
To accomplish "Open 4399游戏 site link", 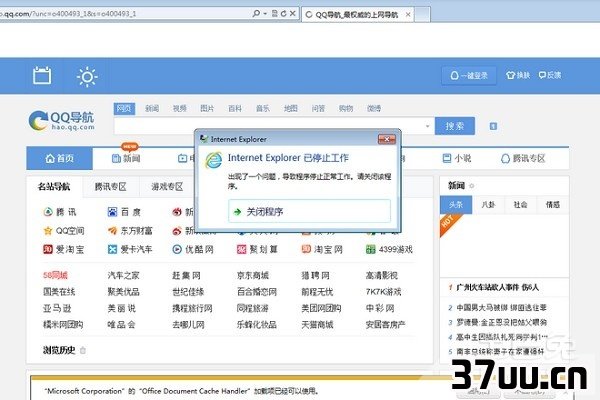I will tap(389, 250).
